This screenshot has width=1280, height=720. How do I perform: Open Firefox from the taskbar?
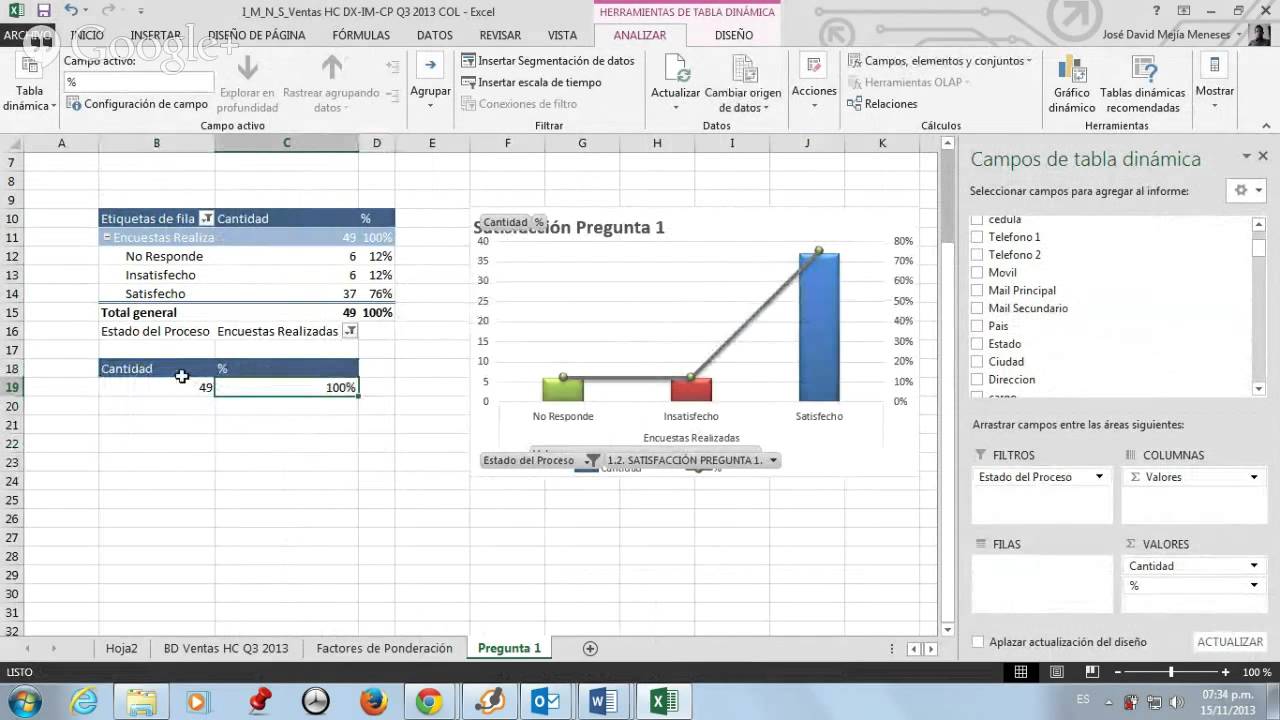[x=373, y=702]
